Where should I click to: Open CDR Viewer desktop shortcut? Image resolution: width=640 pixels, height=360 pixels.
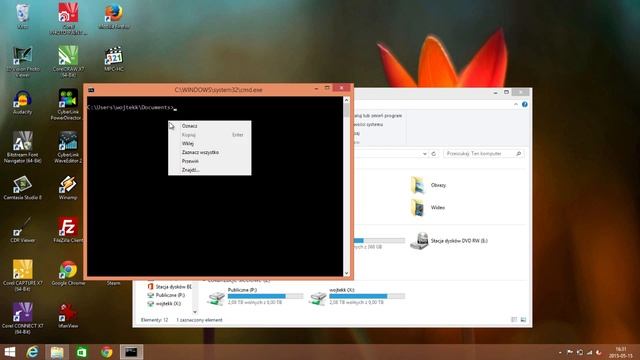point(22,231)
